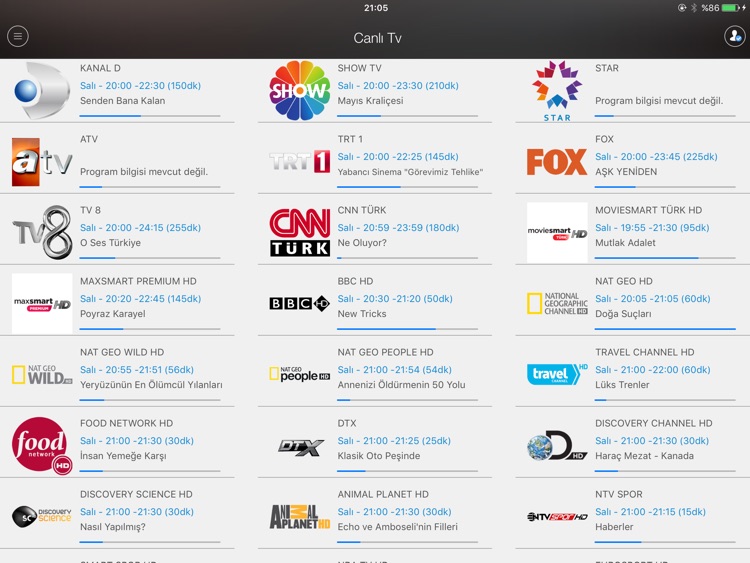Tap the FOX logo
750x563 pixels.
click(x=557, y=162)
